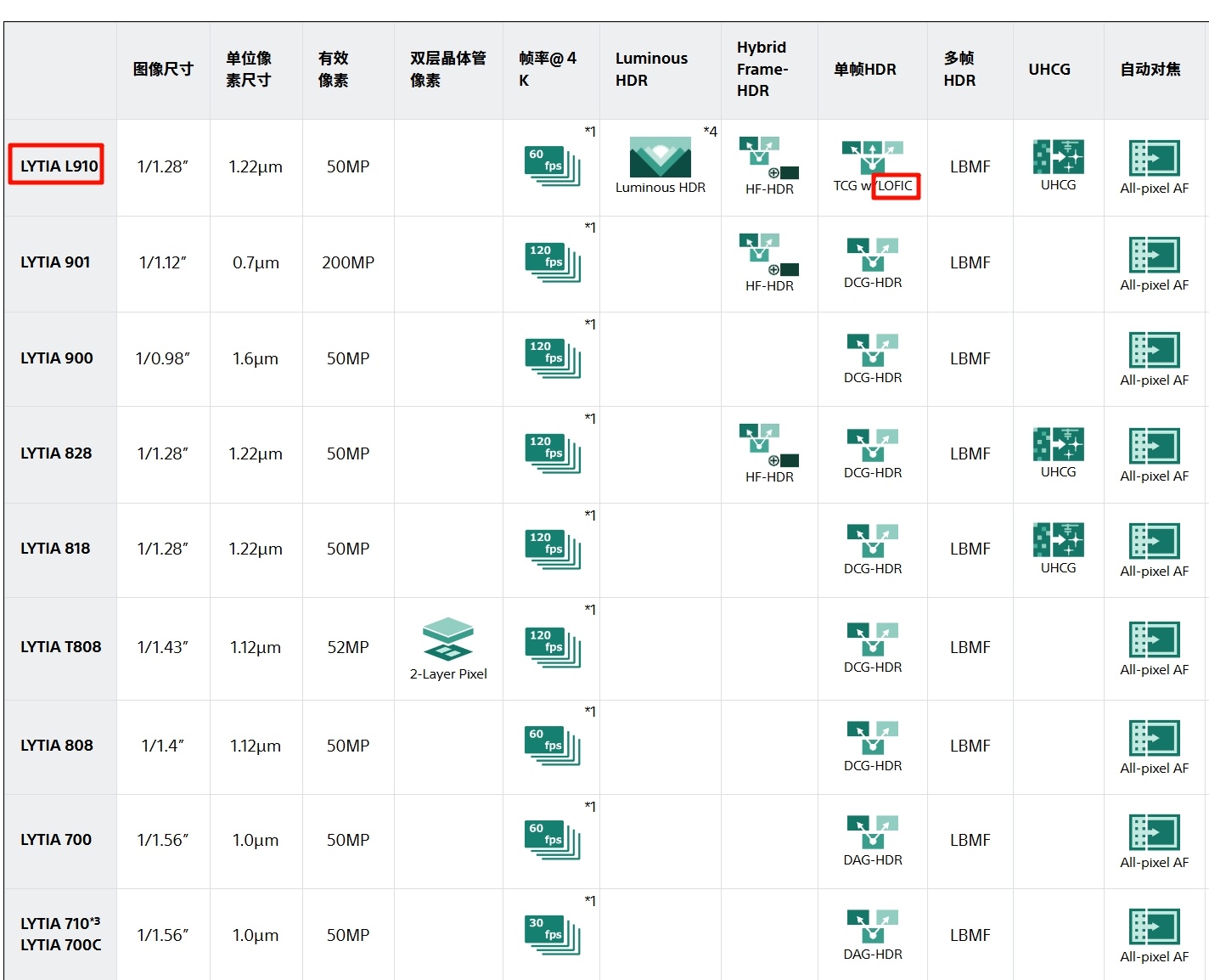Click the DCG-HDR icon in LYTIA 901 row

[x=873, y=255]
